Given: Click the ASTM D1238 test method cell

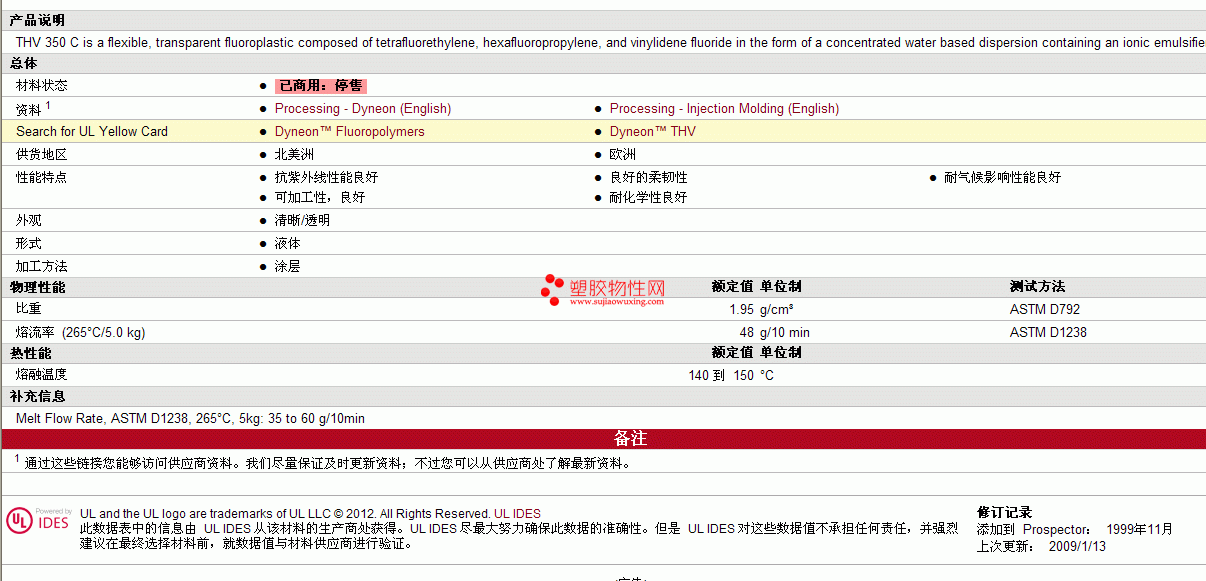Looking at the screenshot, I should pyautogui.click(x=1048, y=332).
